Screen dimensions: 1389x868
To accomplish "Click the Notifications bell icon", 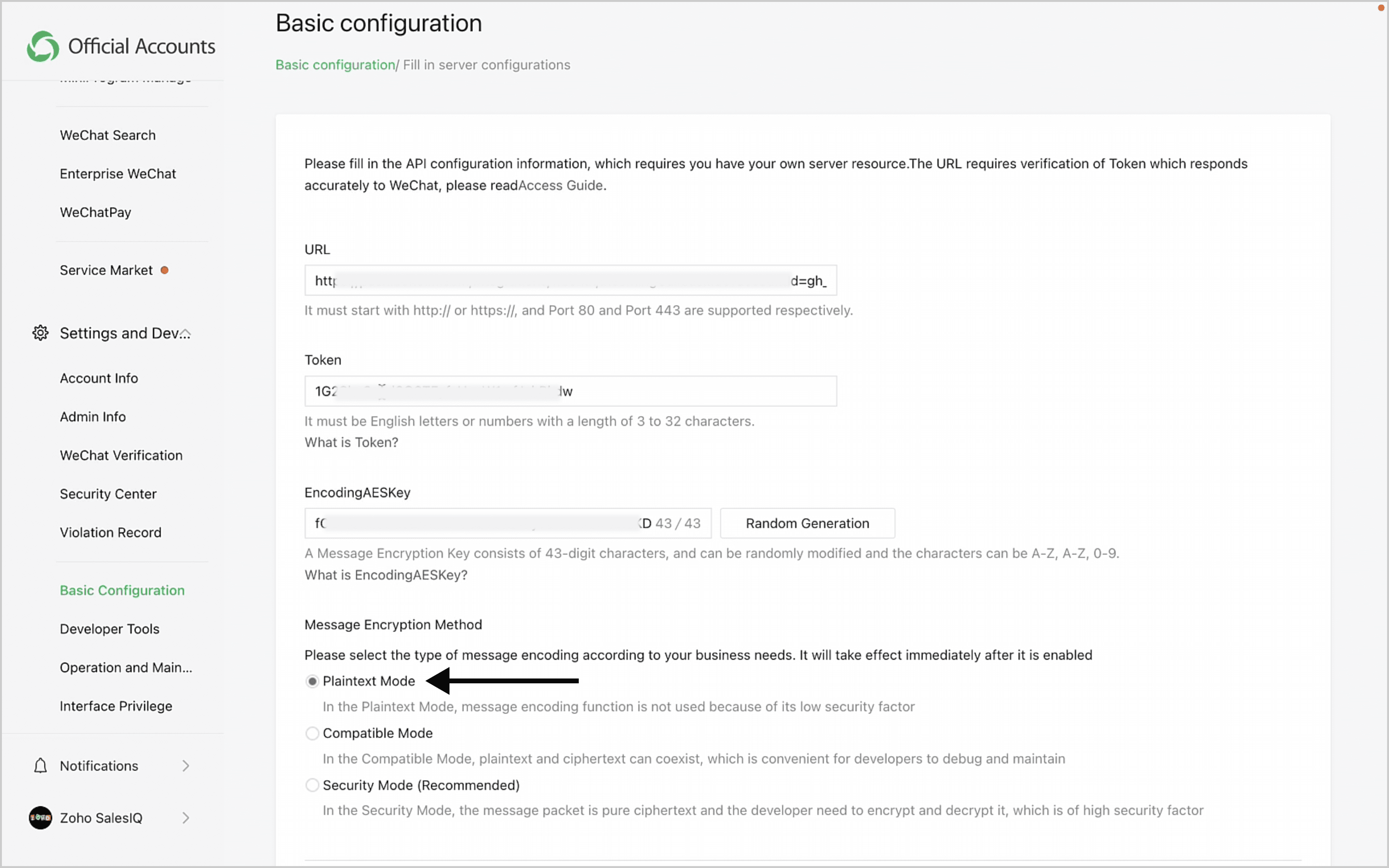I will 40,766.
